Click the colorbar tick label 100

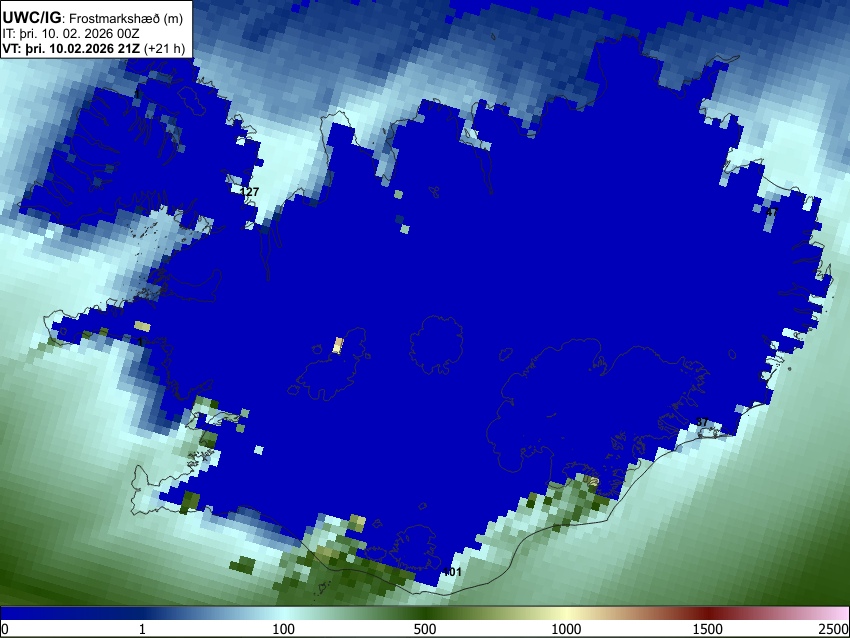[283, 629]
